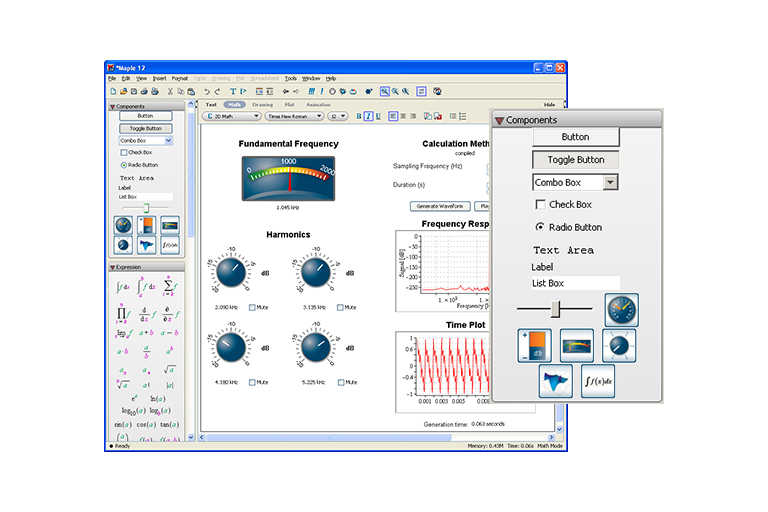
Task: Select the volume gauge (dB) component icon
Action: click(x=534, y=346)
